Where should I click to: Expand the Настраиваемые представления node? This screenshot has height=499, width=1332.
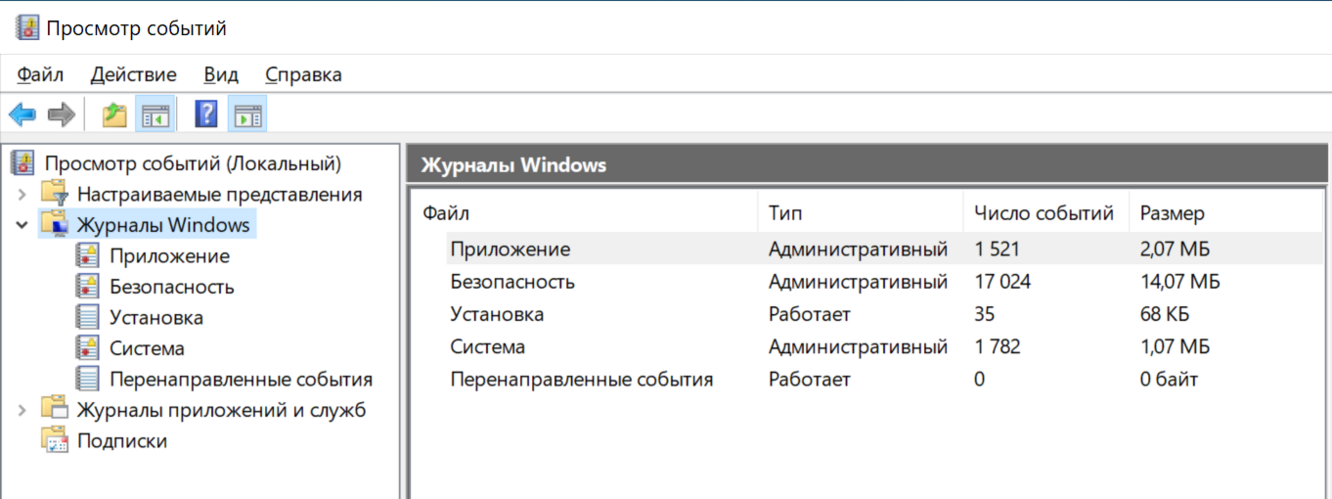pos(22,194)
